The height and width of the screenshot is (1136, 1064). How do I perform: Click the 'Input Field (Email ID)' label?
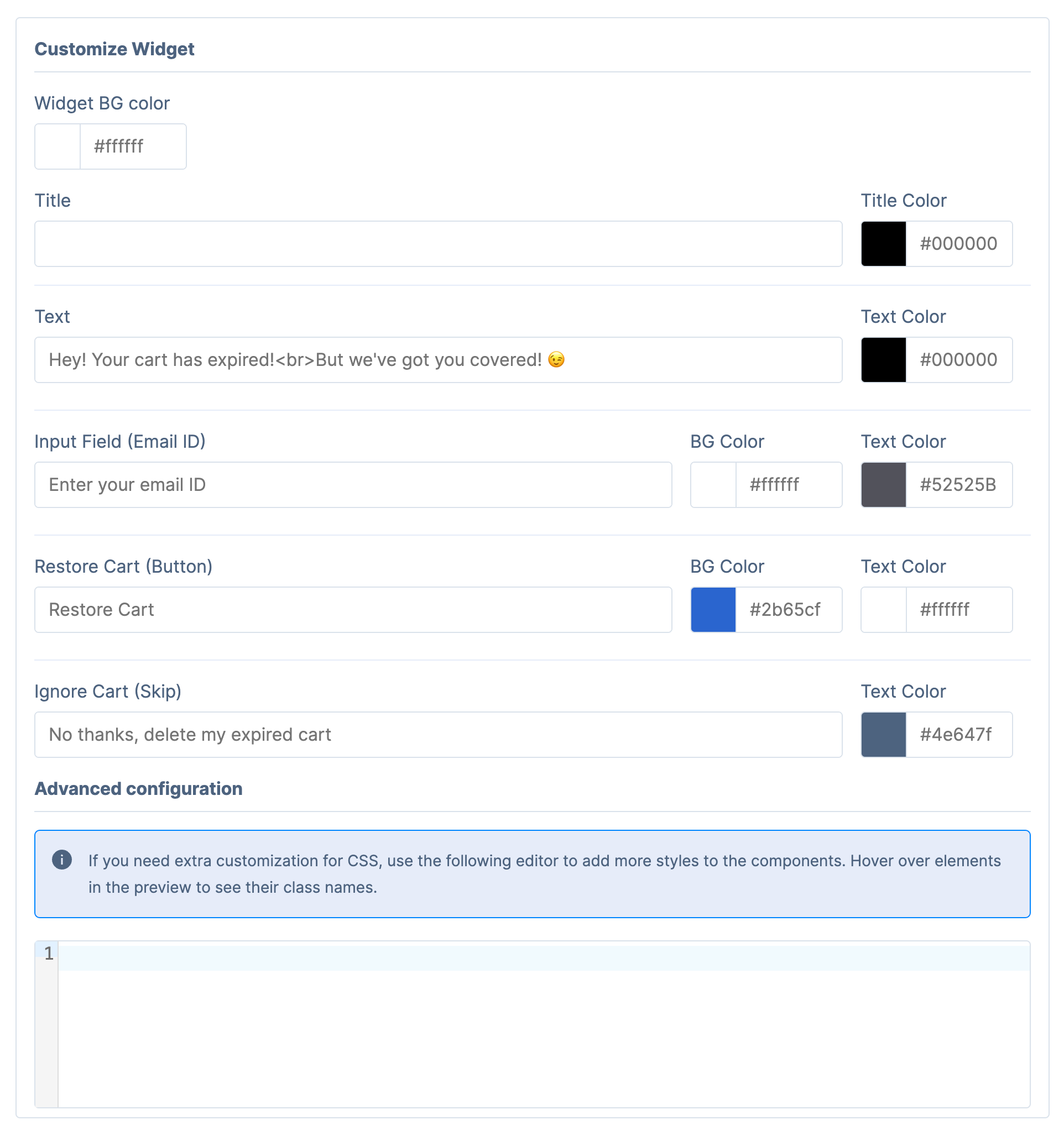(120, 442)
